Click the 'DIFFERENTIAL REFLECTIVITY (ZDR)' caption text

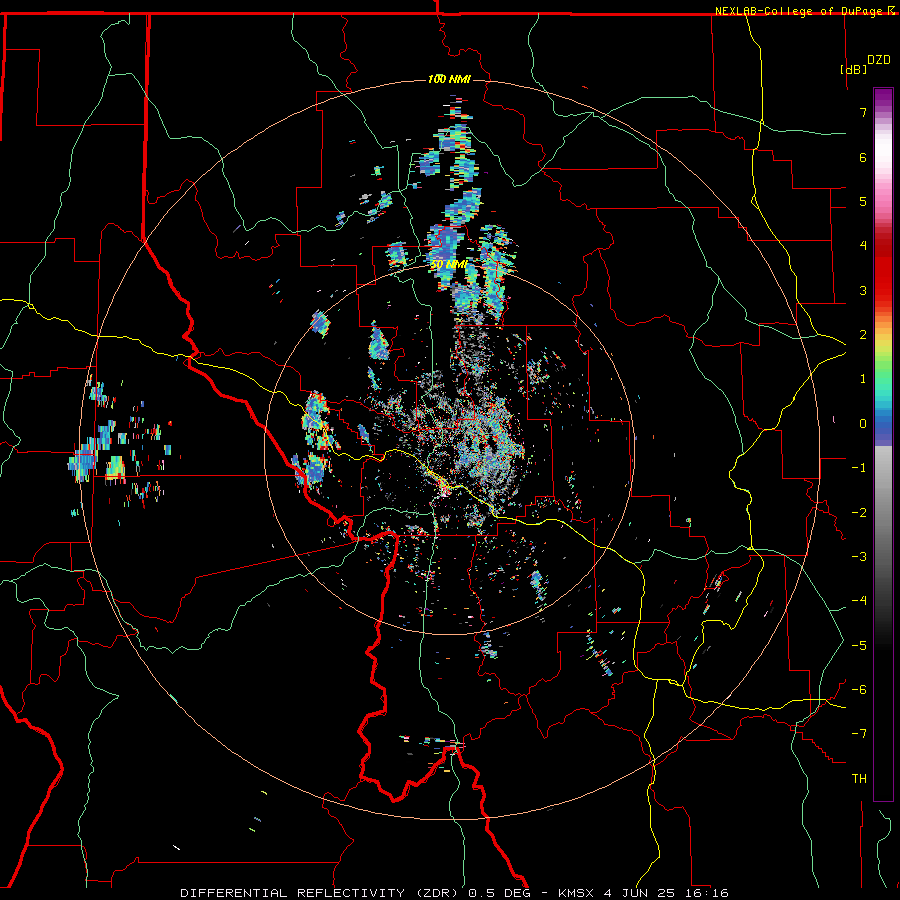(x=321, y=893)
